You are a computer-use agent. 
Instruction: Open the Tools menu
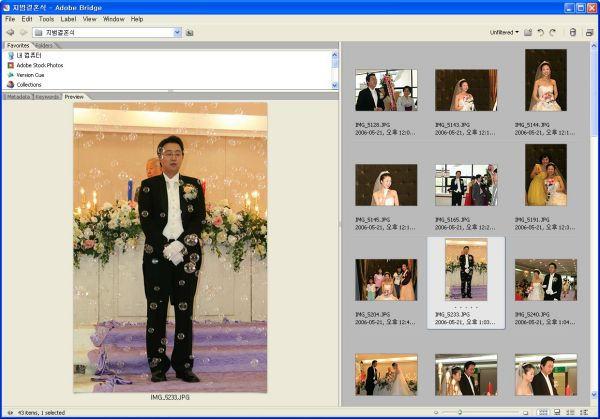click(x=46, y=19)
